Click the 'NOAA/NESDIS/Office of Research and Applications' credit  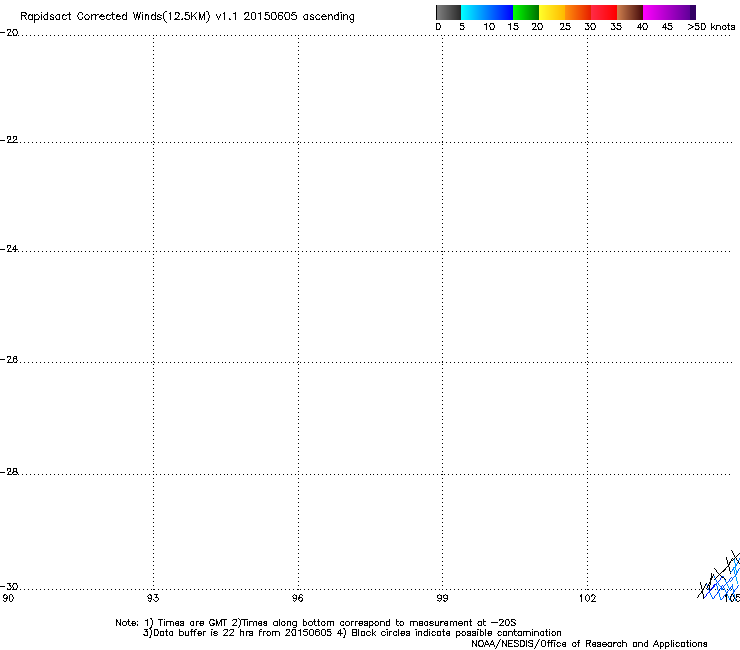(x=589, y=644)
